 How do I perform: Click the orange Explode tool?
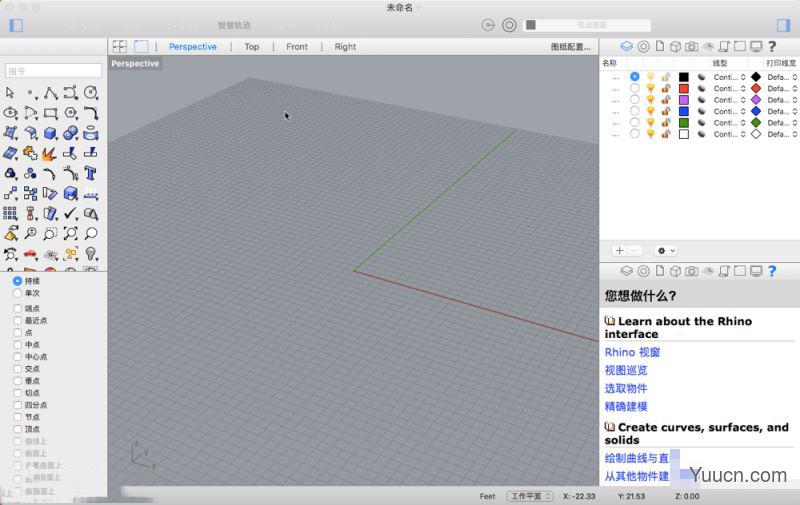point(49,153)
